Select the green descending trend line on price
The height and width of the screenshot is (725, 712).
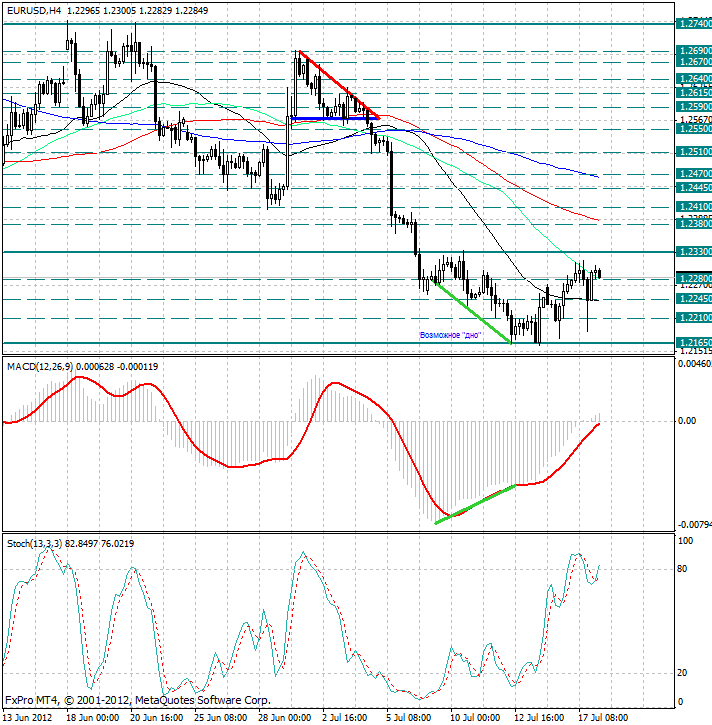(470, 314)
